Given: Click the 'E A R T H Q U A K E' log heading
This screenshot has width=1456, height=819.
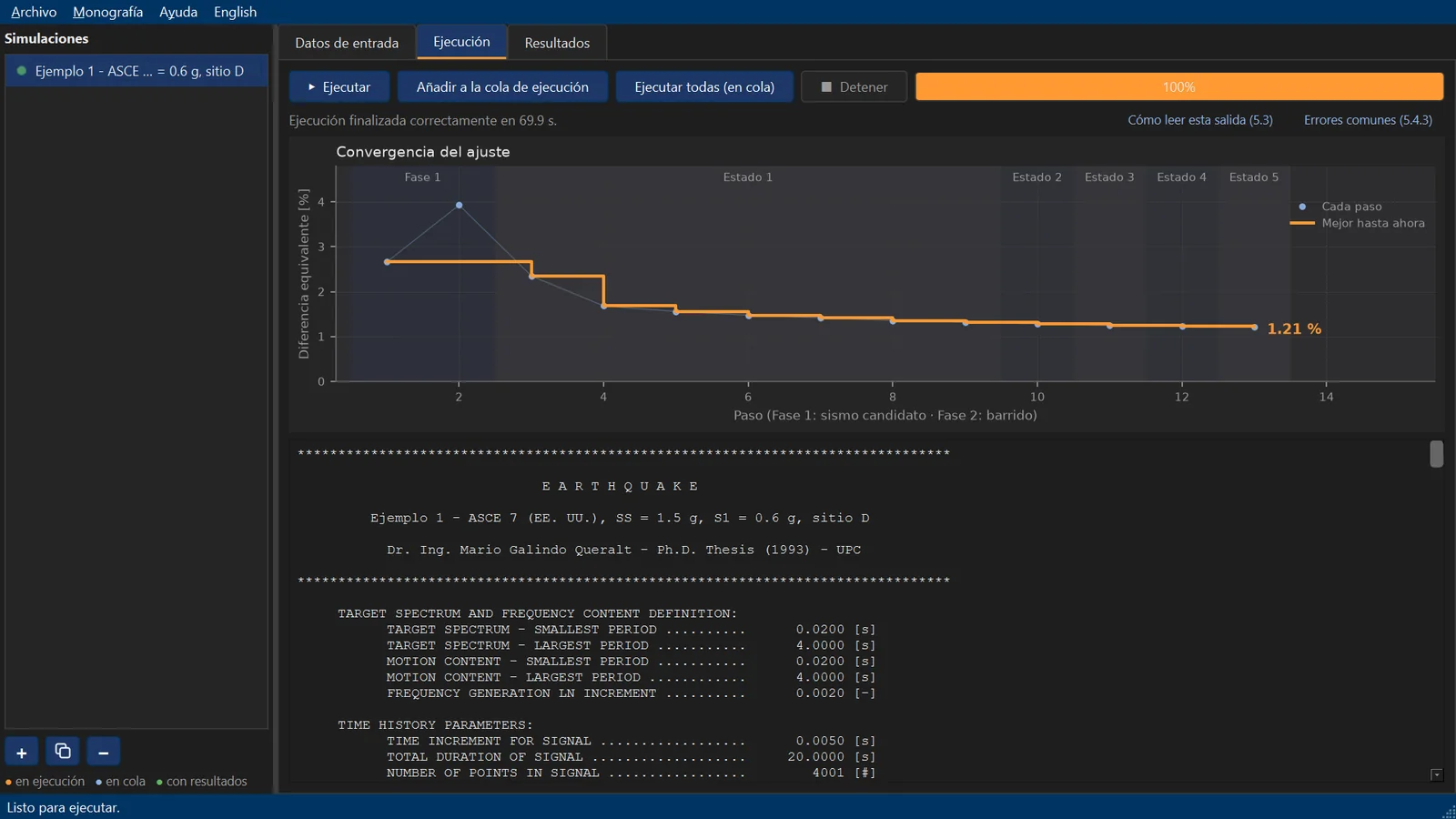Looking at the screenshot, I should click(621, 486).
